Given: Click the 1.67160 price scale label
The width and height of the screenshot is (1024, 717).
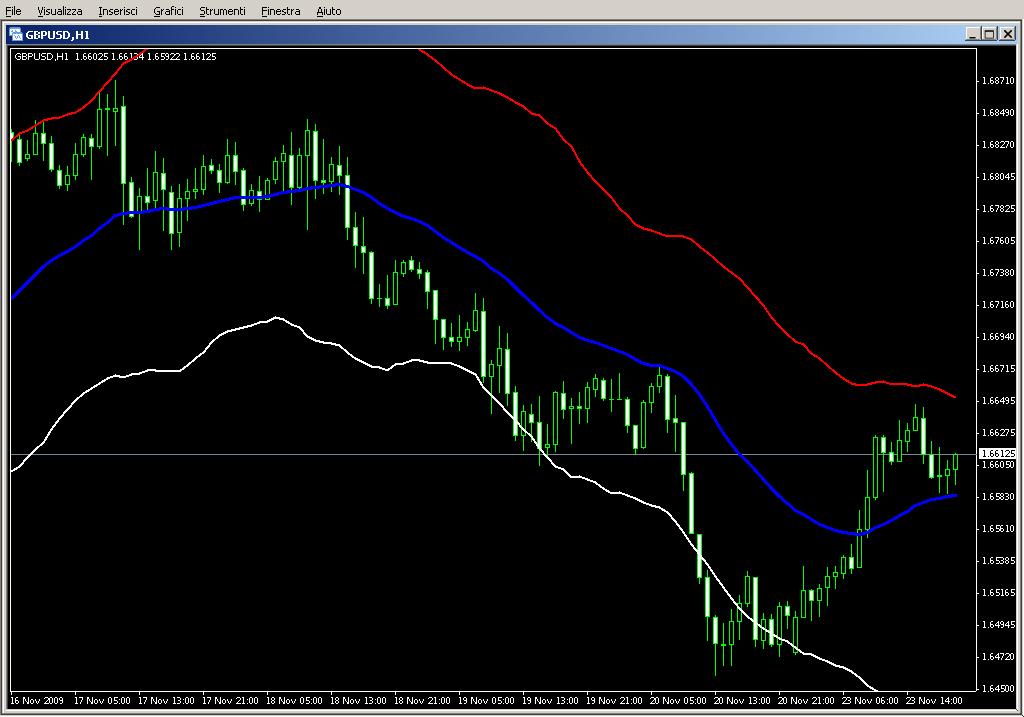Looking at the screenshot, I should [x=999, y=304].
